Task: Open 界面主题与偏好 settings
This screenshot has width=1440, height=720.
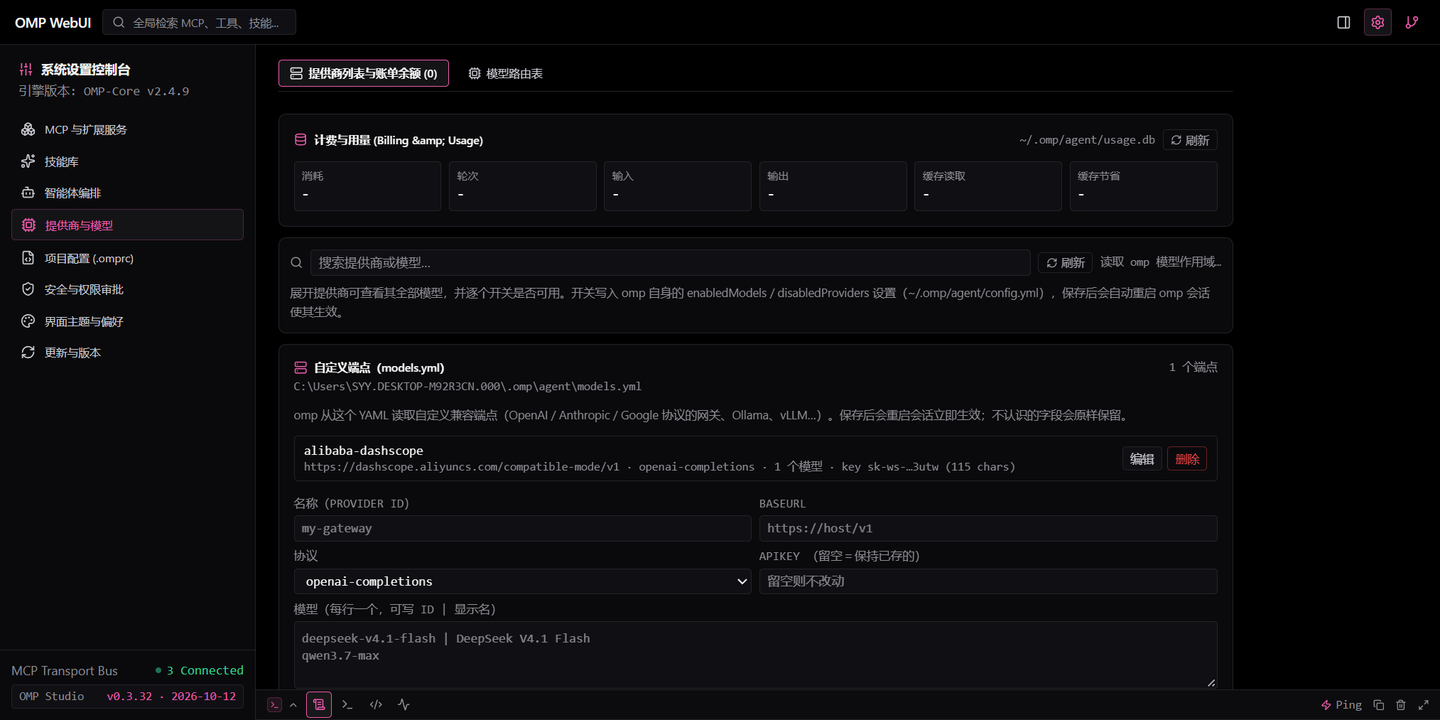Action: click(x=127, y=322)
